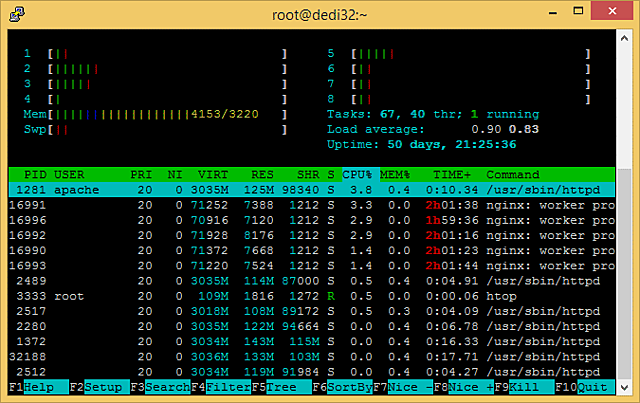Click the NI column header

coord(175,175)
